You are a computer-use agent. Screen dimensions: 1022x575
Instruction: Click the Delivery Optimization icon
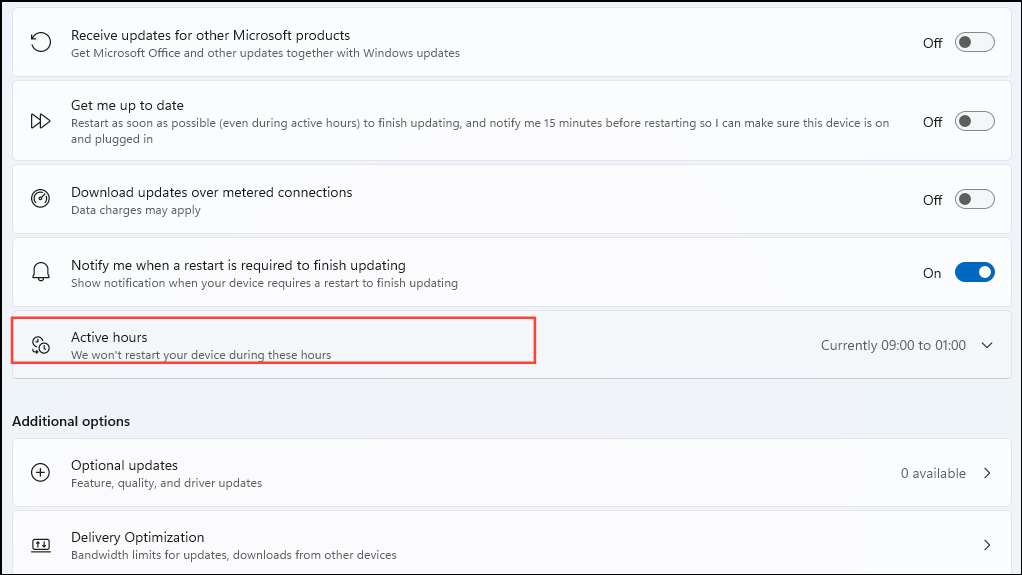pyautogui.click(x=41, y=545)
